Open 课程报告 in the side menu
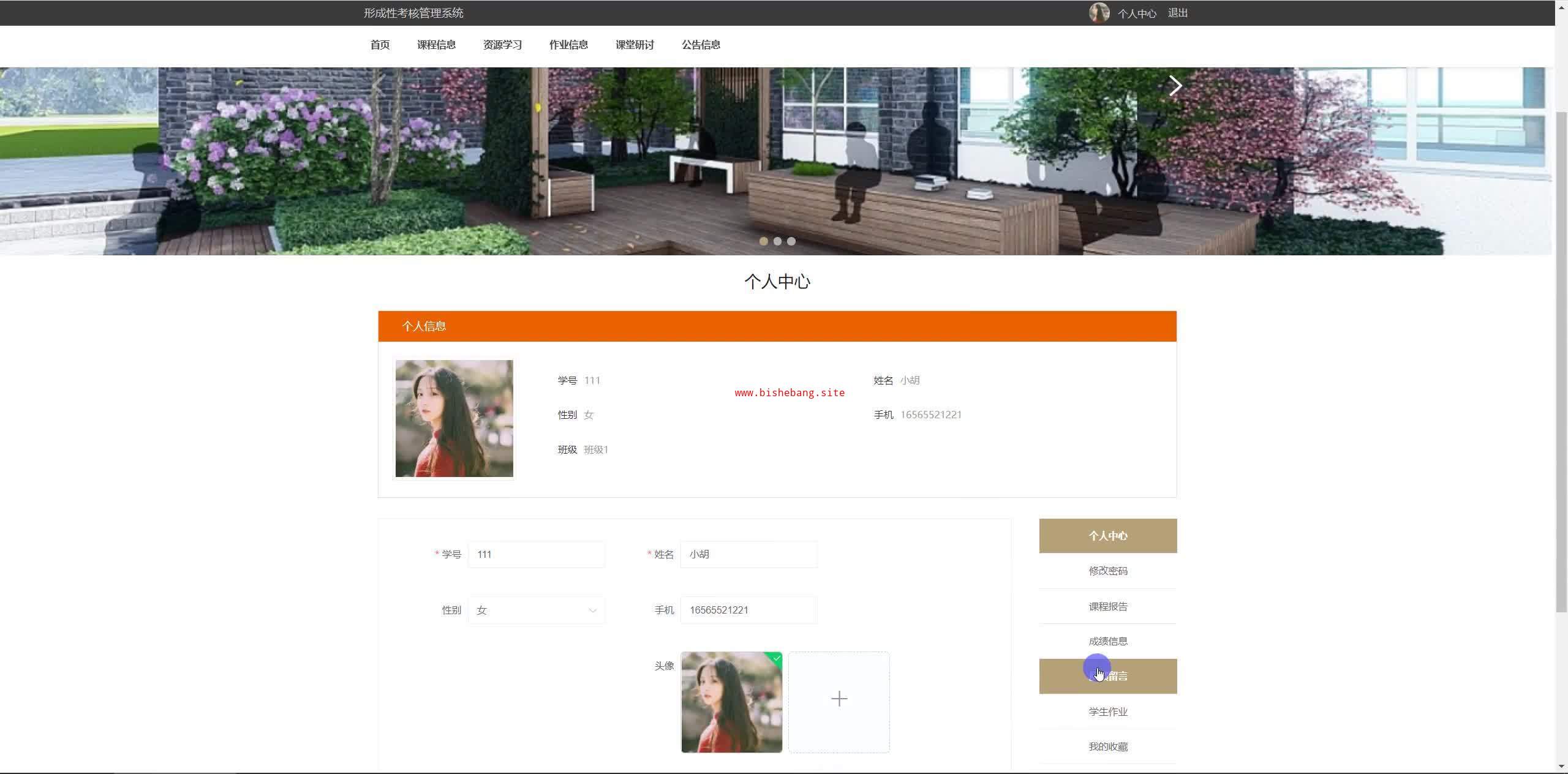Image resolution: width=1568 pixels, height=774 pixels. tap(1107, 606)
